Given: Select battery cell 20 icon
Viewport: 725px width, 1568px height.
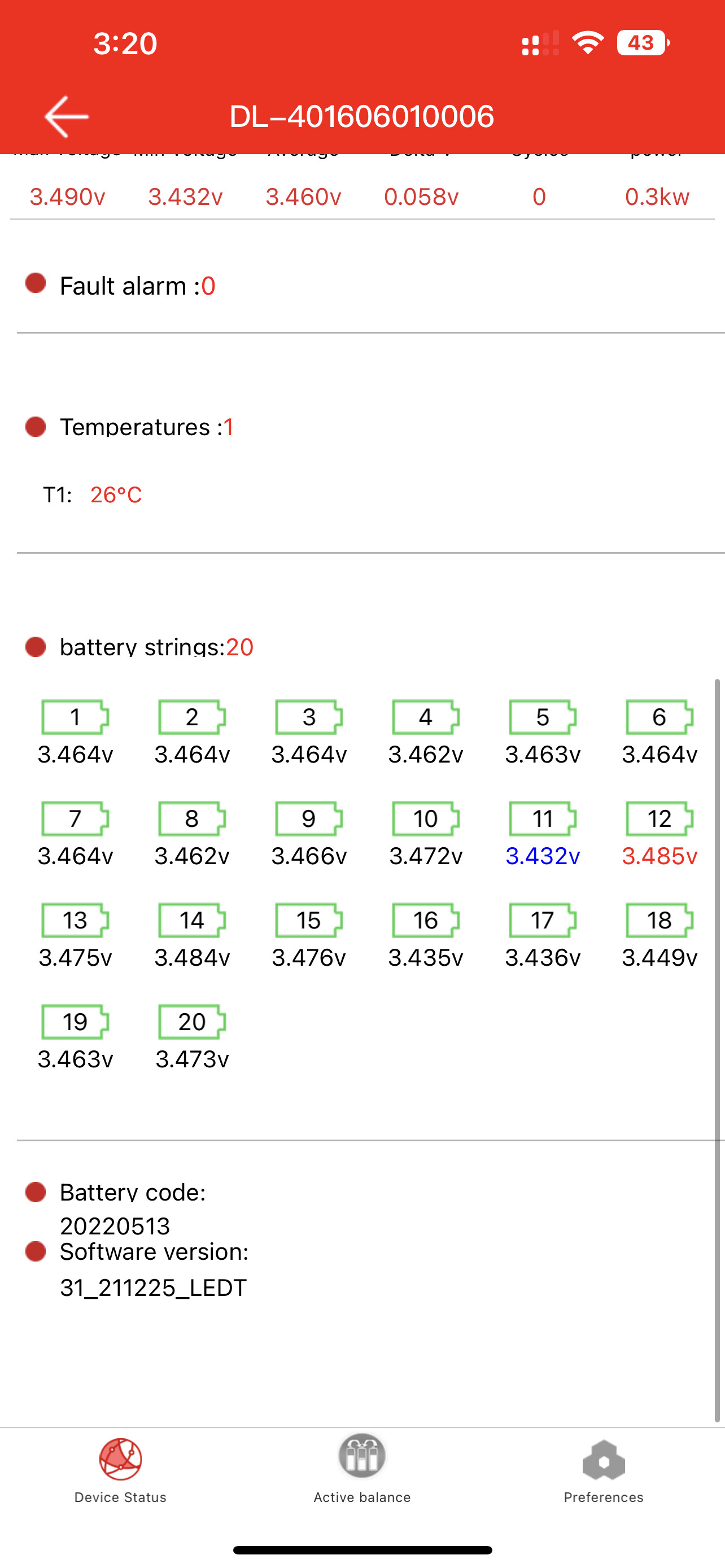Looking at the screenshot, I should point(192,1022).
